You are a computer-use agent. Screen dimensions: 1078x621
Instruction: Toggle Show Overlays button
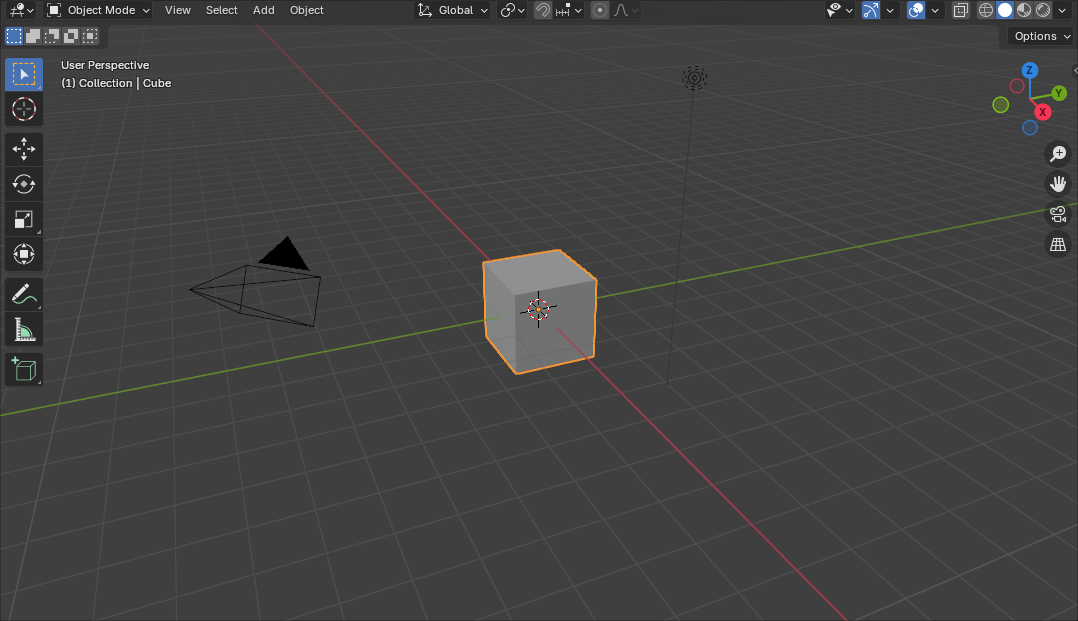pyautogui.click(x=916, y=10)
